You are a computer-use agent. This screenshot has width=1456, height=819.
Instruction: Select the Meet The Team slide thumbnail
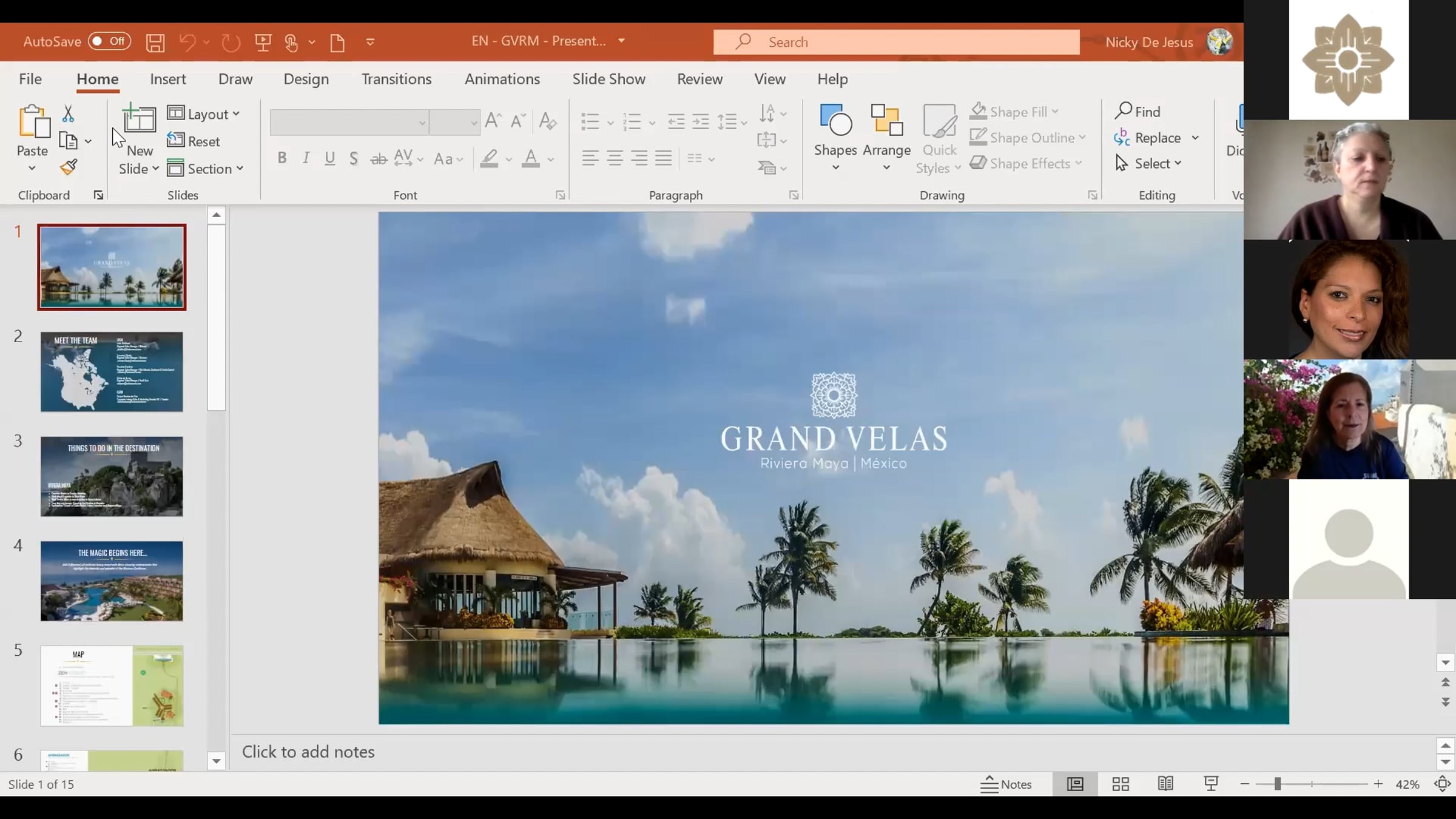coord(112,372)
